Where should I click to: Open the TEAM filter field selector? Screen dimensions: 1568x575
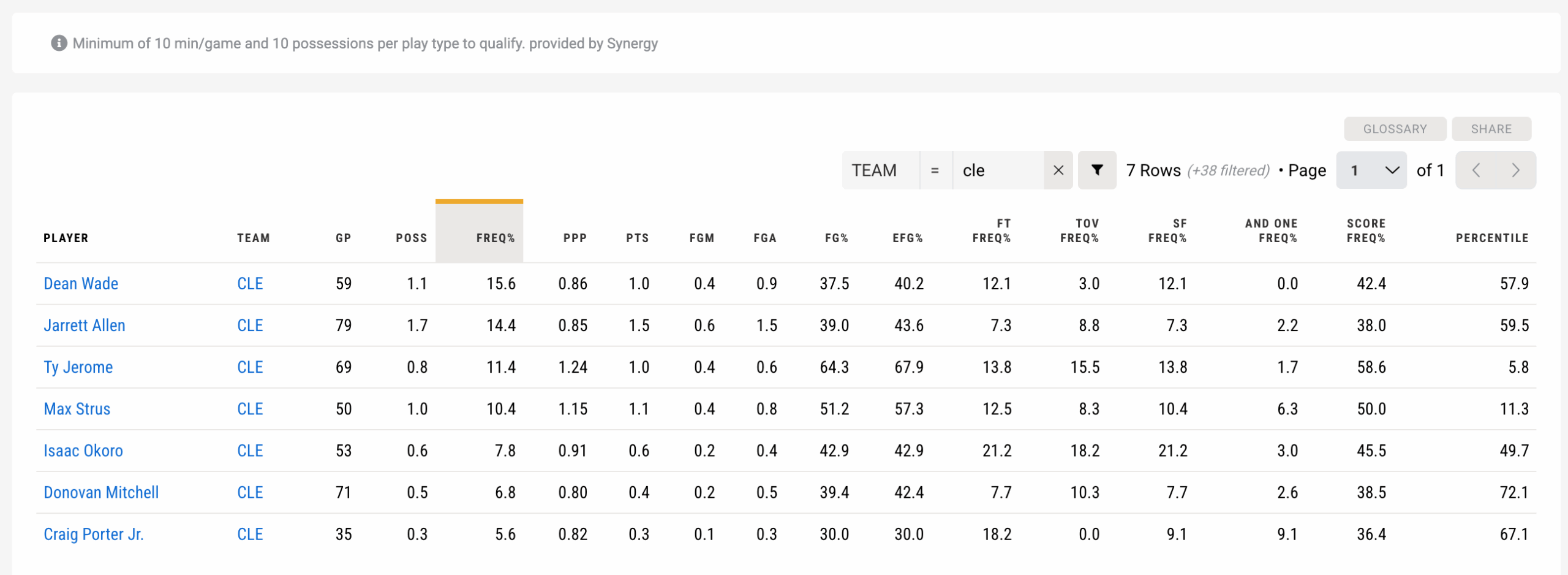pos(880,170)
